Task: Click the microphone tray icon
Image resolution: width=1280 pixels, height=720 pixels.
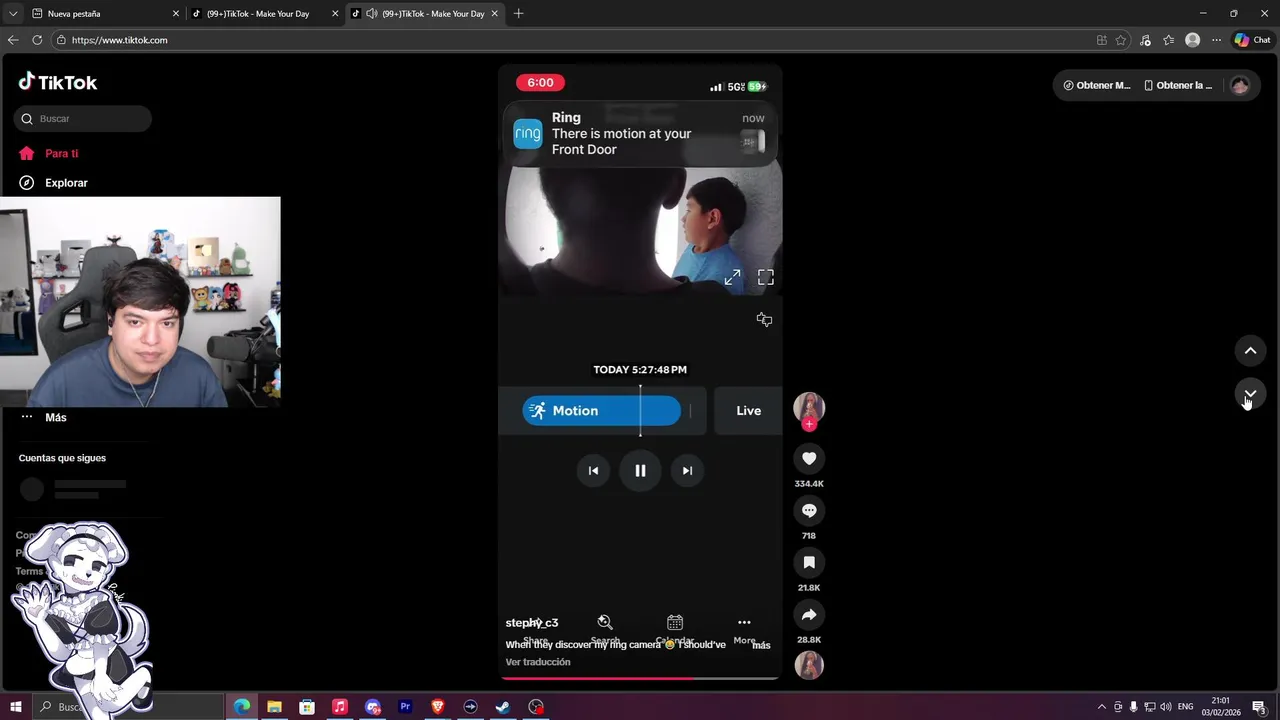Action: (x=1134, y=707)
